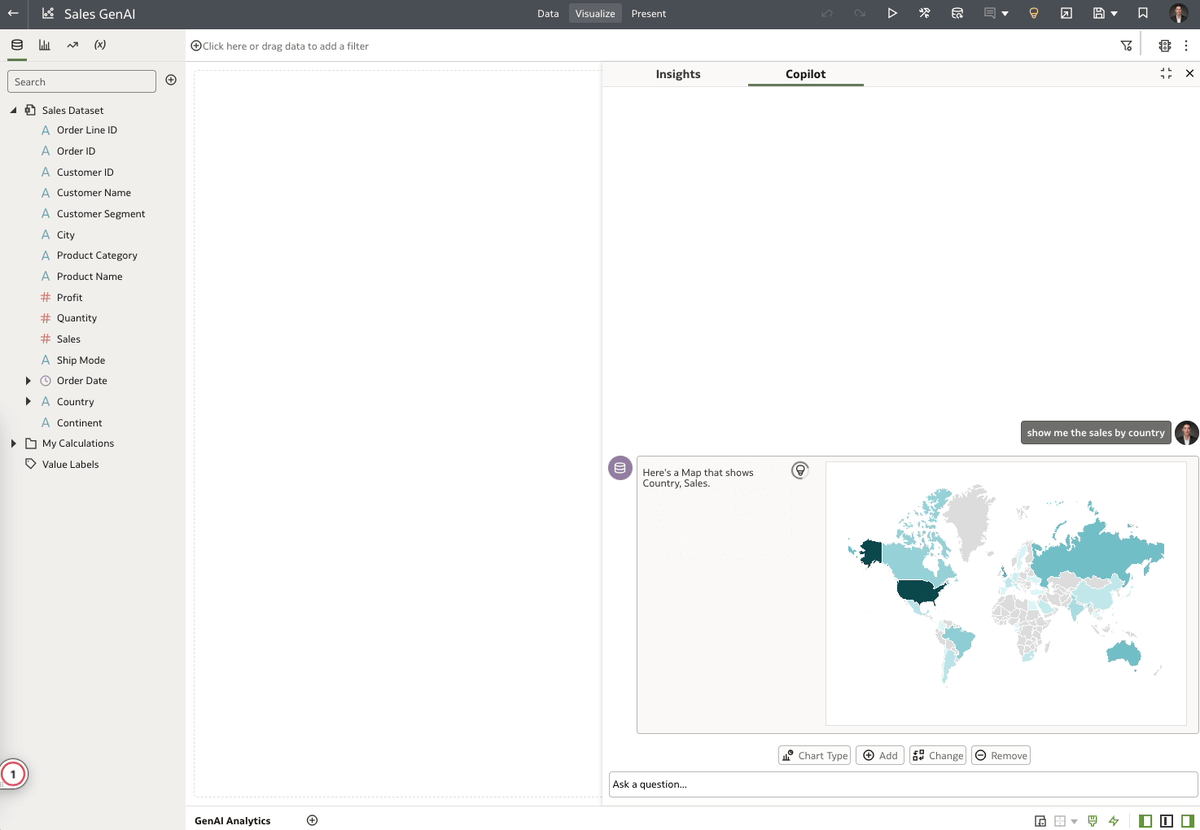Open the Insights lightbulb icon in top toolbar

[1033, 13]
